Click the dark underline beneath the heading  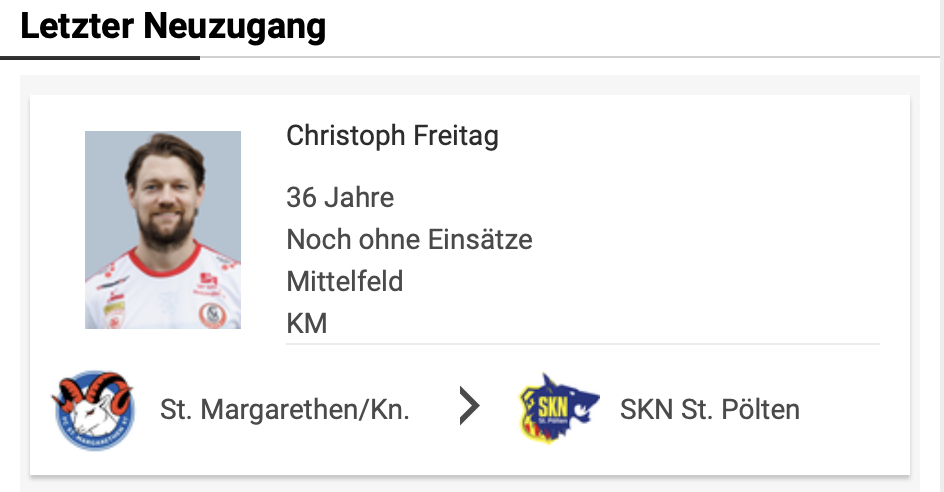coord(100,58)
